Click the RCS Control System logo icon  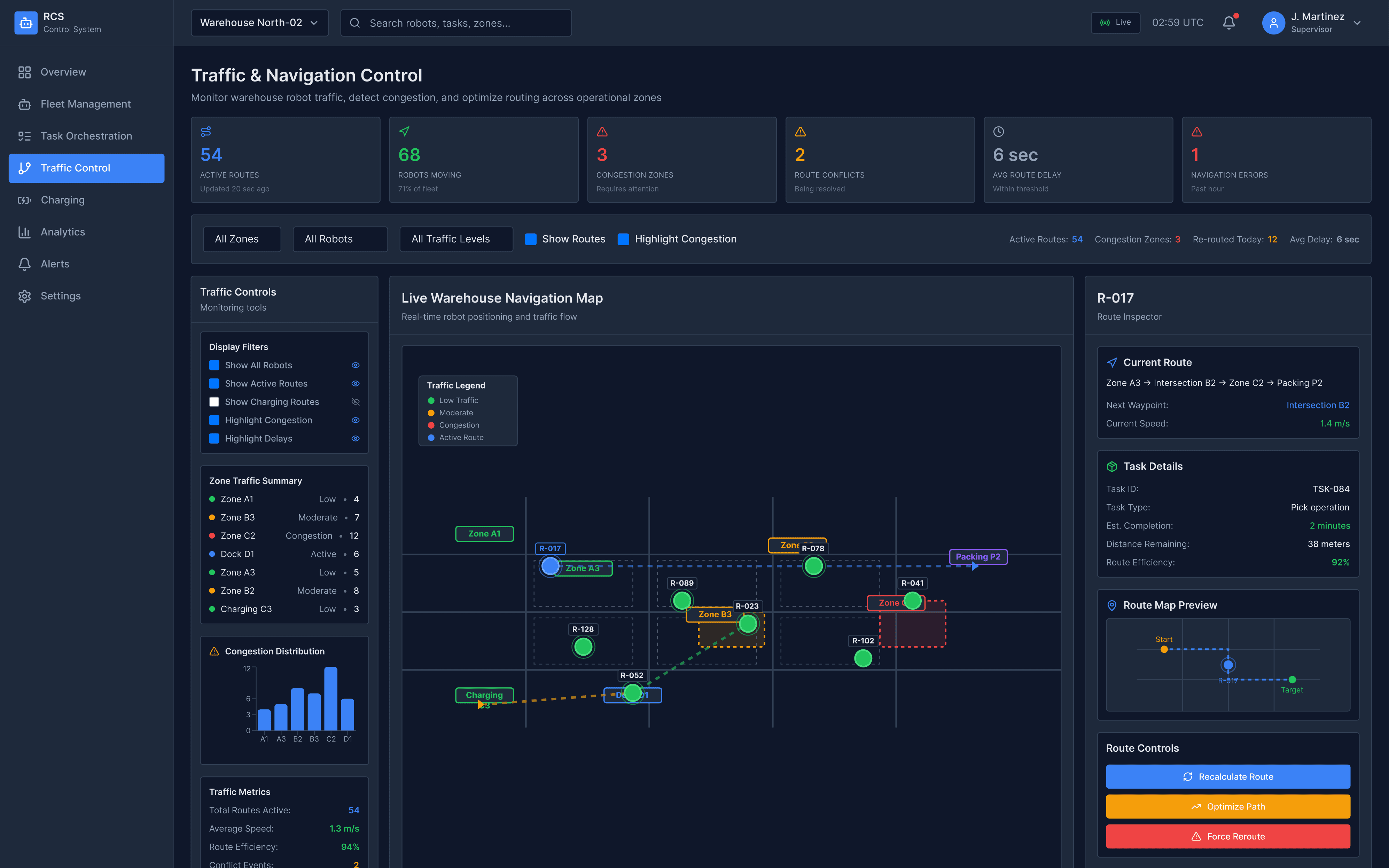[25, 22]
